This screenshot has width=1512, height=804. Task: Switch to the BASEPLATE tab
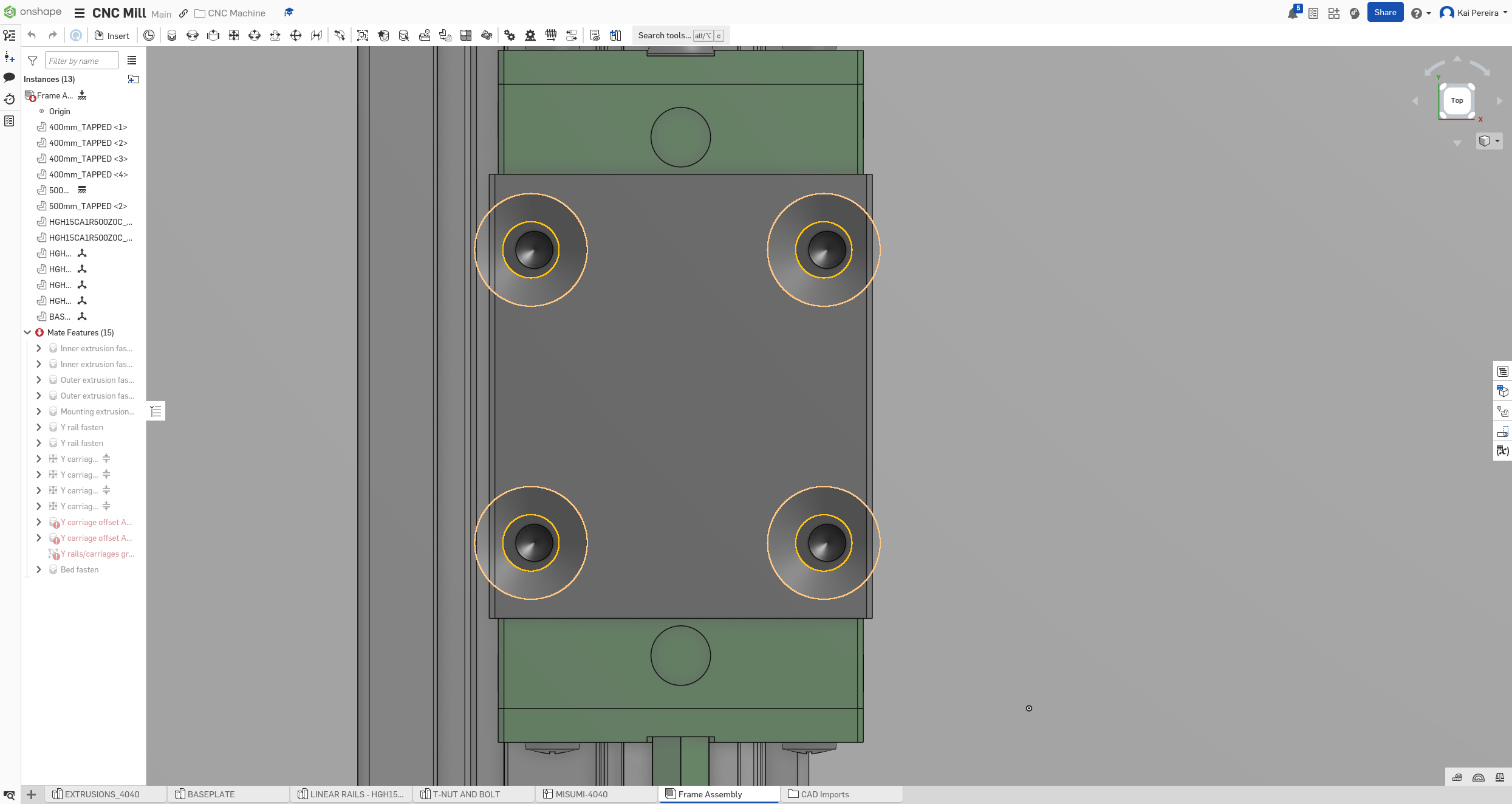pos(210,794)
